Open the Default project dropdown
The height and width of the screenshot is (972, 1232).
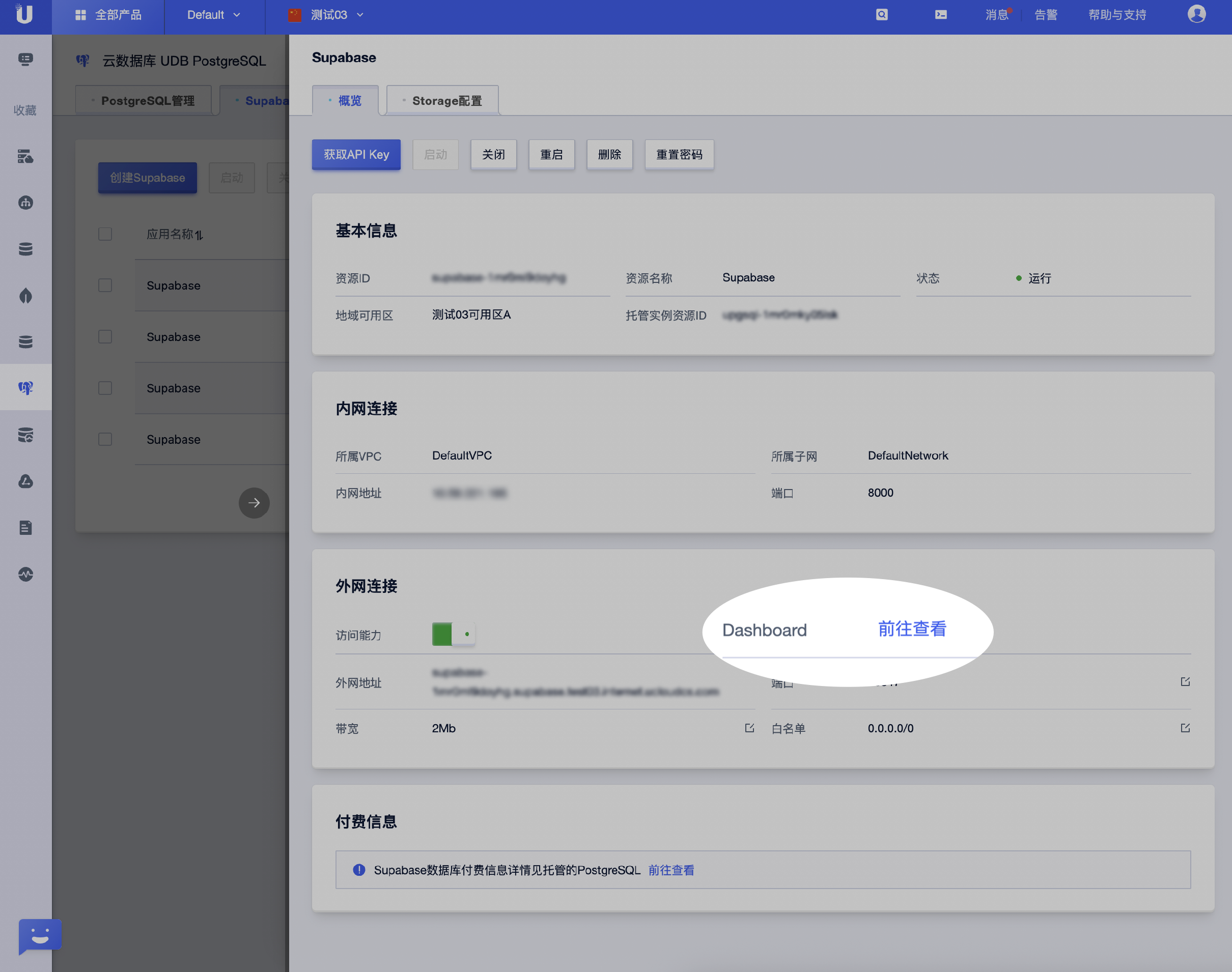click(213, 14)
